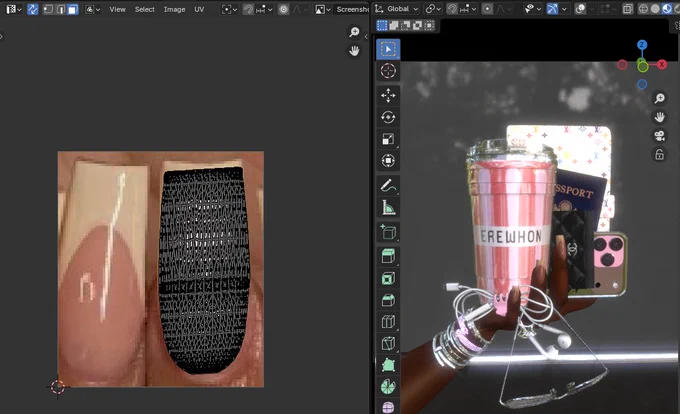680x414 pixels.
Task: Open the image browse dropdown
Action: [323, 9]
